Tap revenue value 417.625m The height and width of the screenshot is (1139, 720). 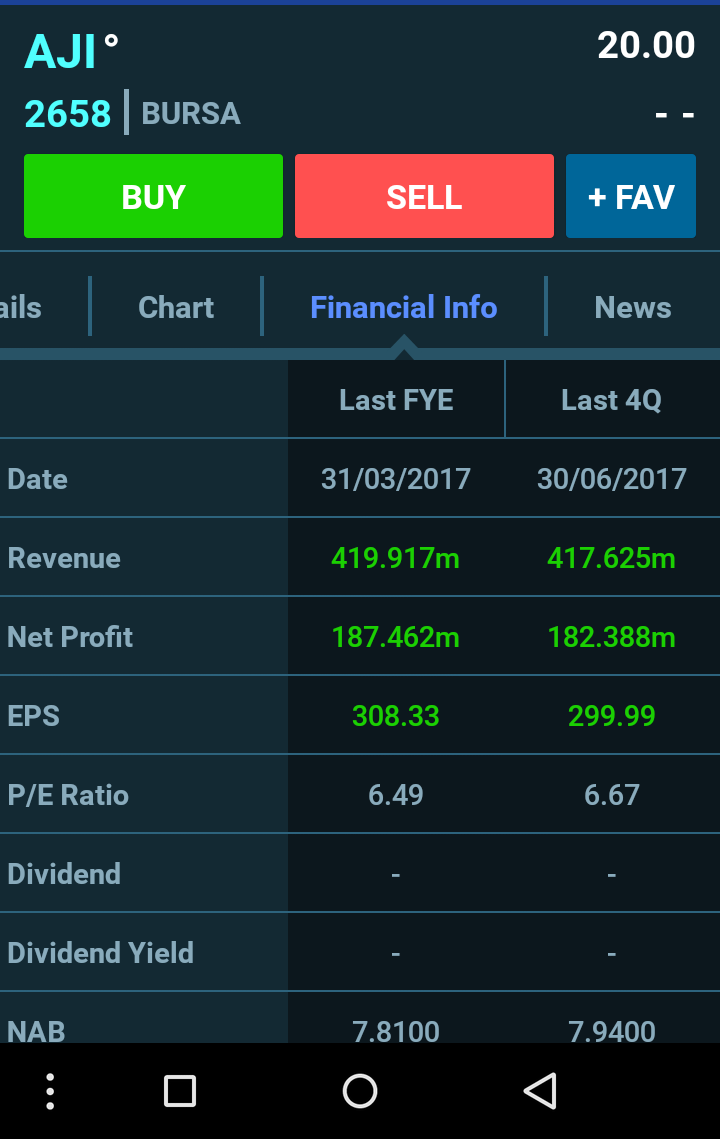[612, 558]
